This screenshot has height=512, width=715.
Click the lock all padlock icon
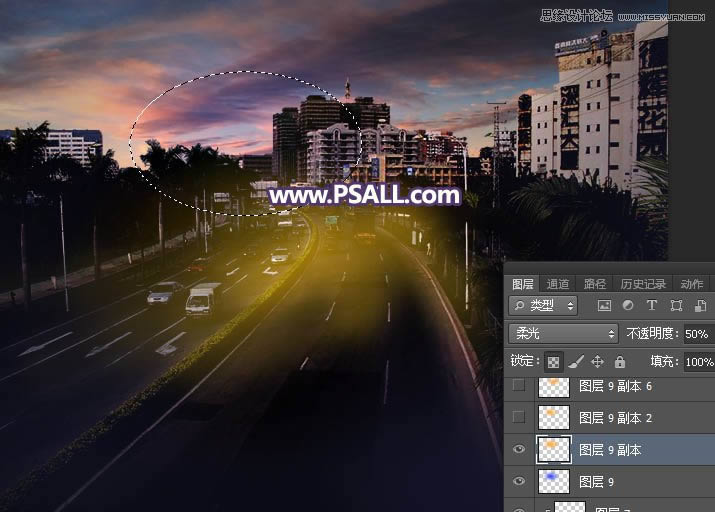(x=620, y=362)
